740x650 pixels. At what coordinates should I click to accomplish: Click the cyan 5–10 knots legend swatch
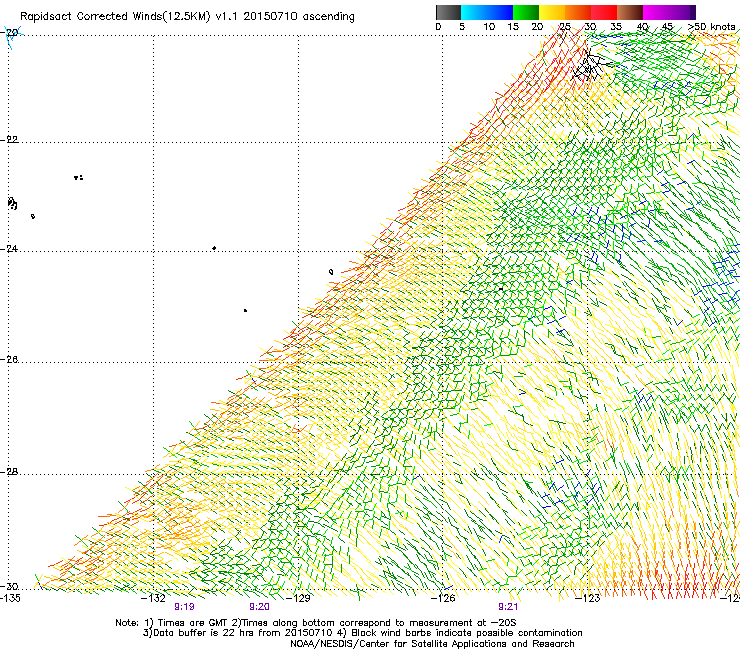473,12
